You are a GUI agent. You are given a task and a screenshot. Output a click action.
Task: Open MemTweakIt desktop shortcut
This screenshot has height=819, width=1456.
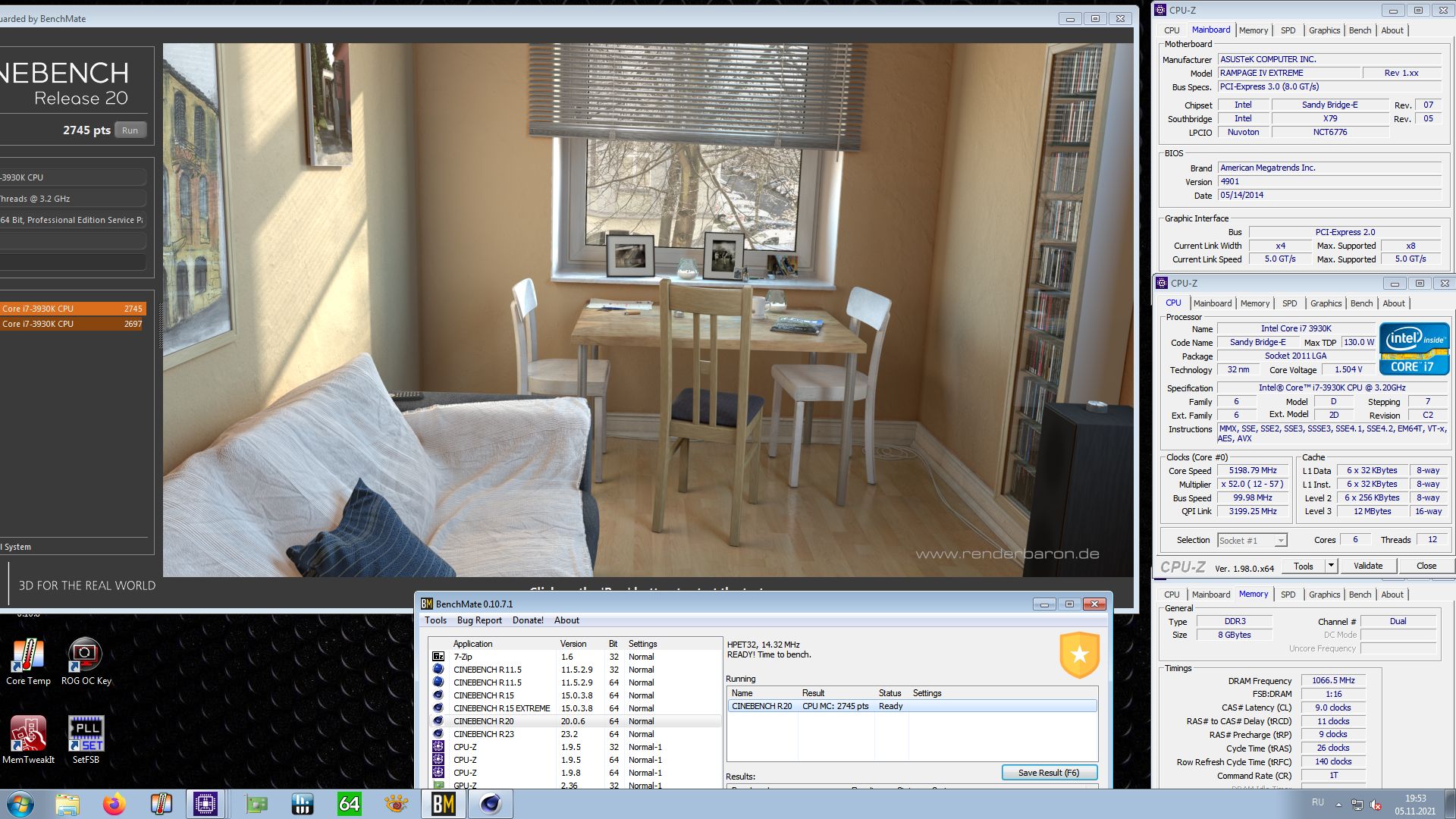28,740
